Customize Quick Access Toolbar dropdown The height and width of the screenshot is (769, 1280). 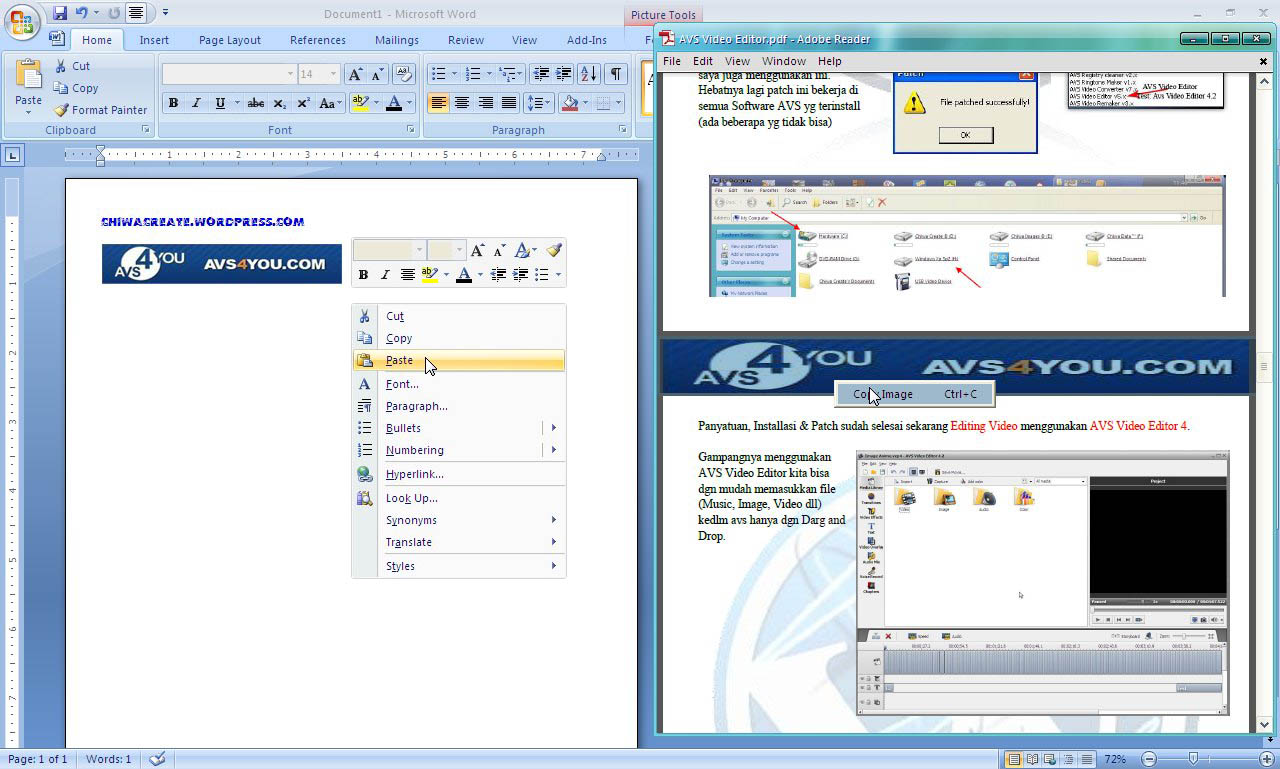point(165,13)
